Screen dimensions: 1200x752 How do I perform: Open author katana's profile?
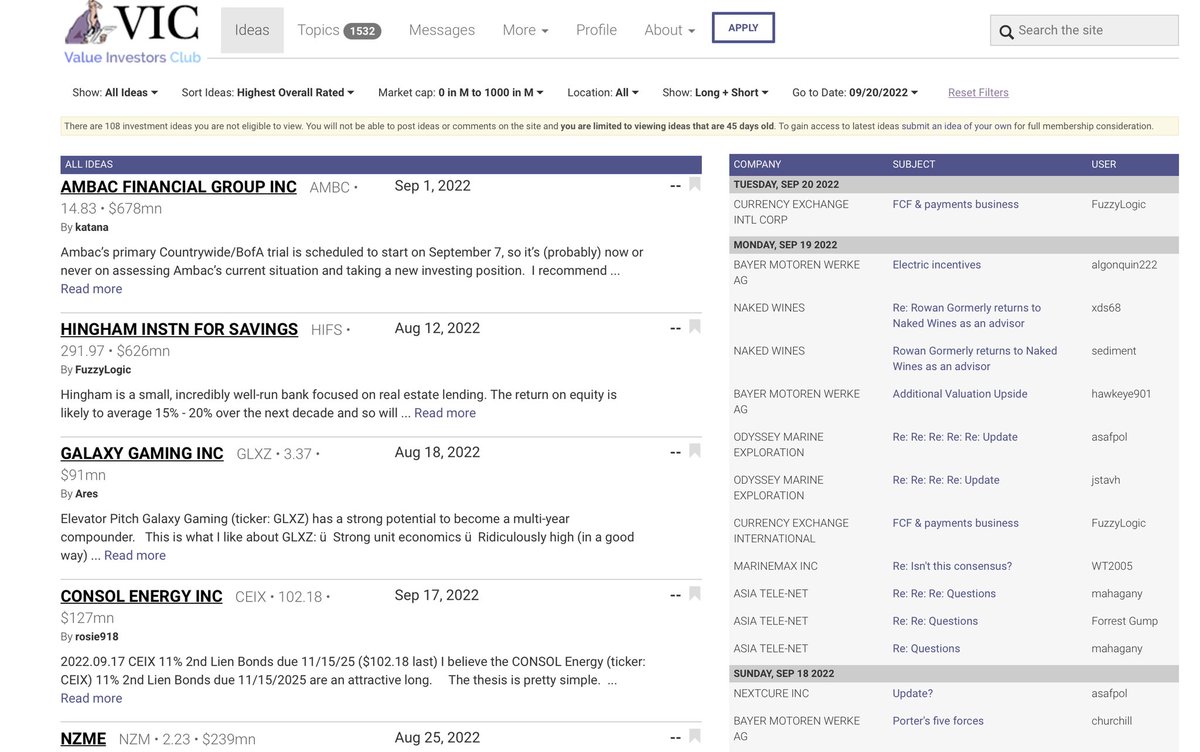click(92, 228)
